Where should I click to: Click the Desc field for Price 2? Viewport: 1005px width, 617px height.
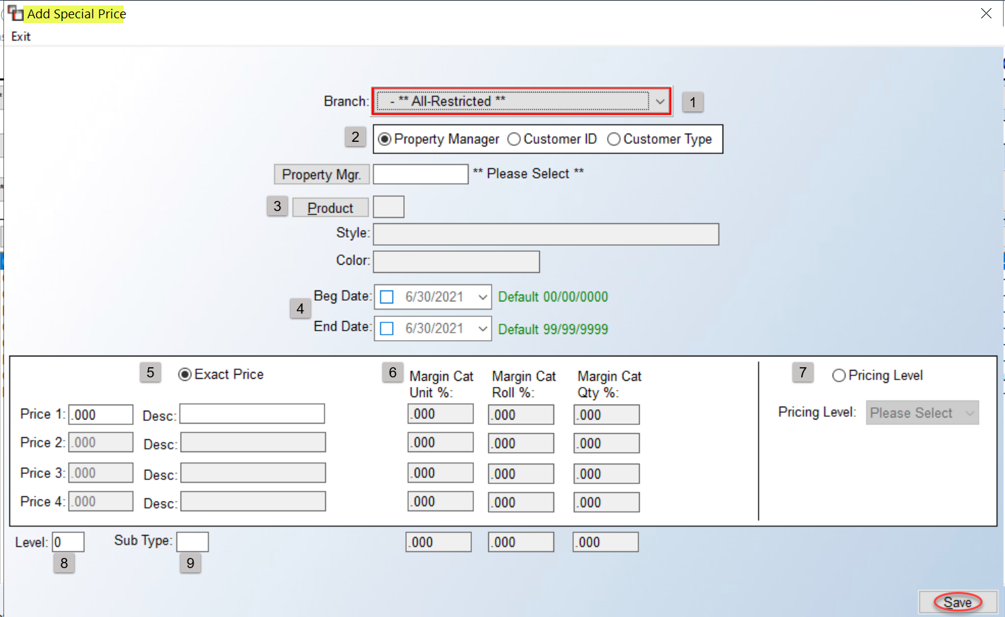click(253, 442)
